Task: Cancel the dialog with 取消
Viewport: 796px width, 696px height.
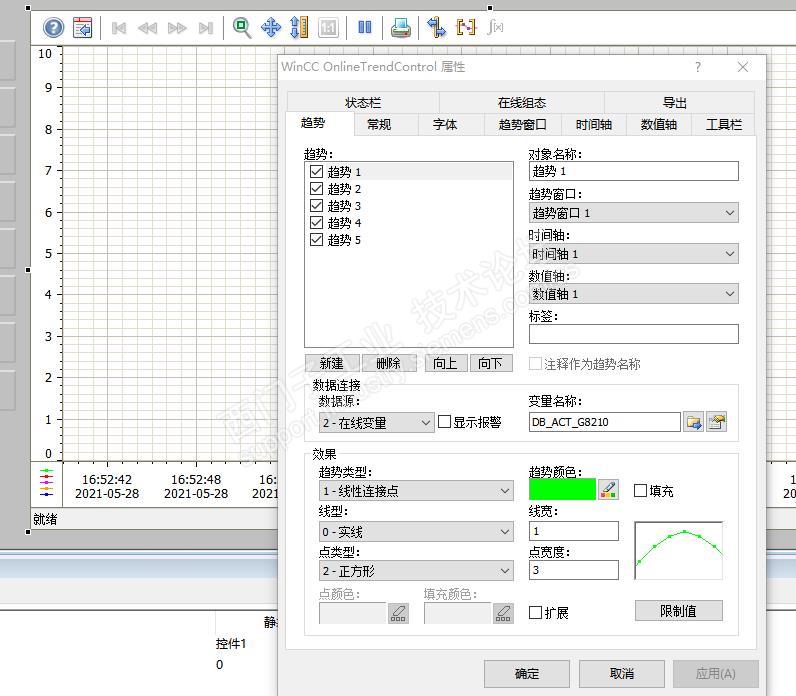Action: 622,674
